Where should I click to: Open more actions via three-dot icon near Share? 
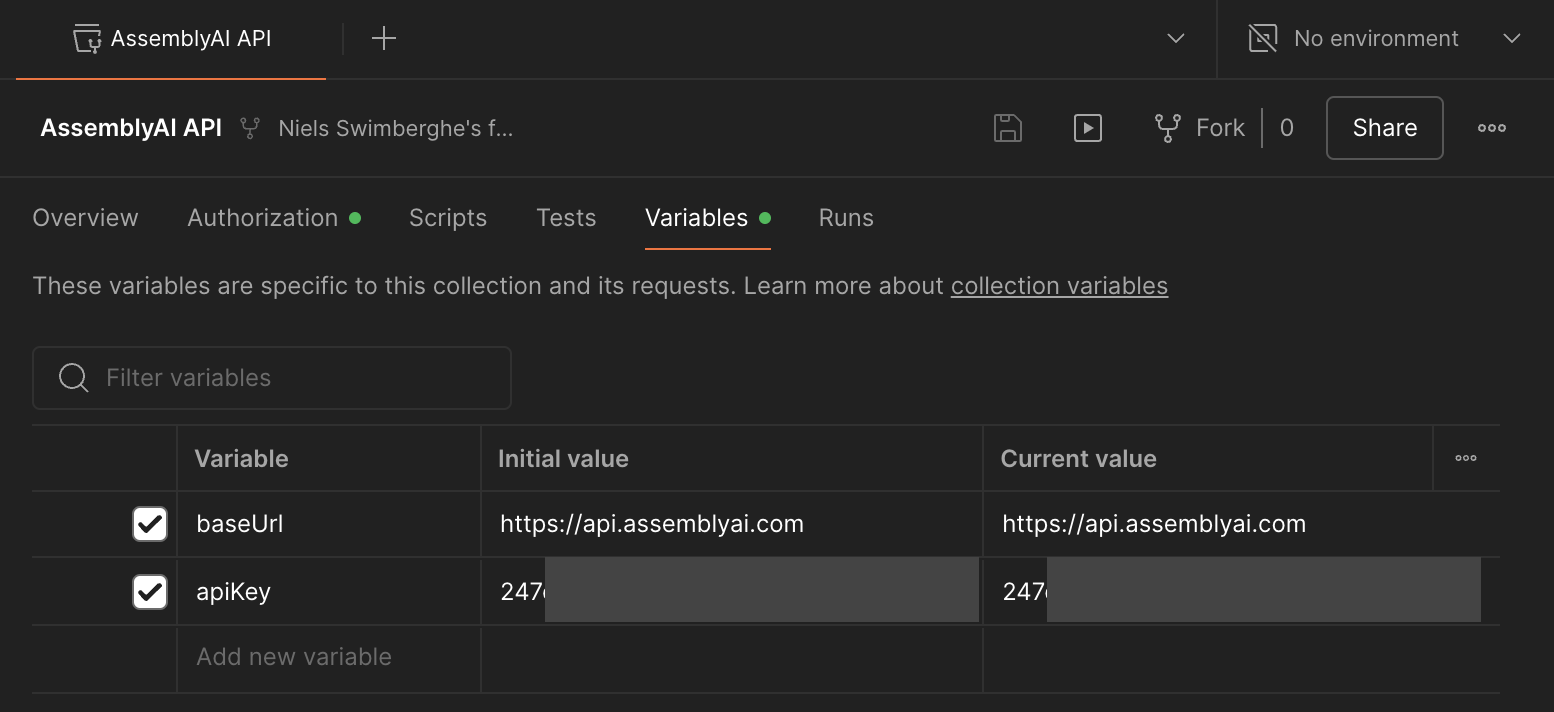pyautogui.click(x=1491, y=128)
